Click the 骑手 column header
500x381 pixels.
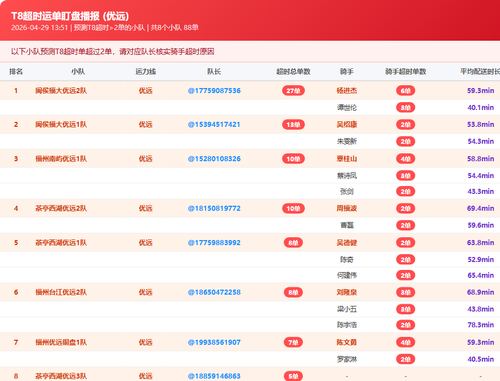[347, 71]
